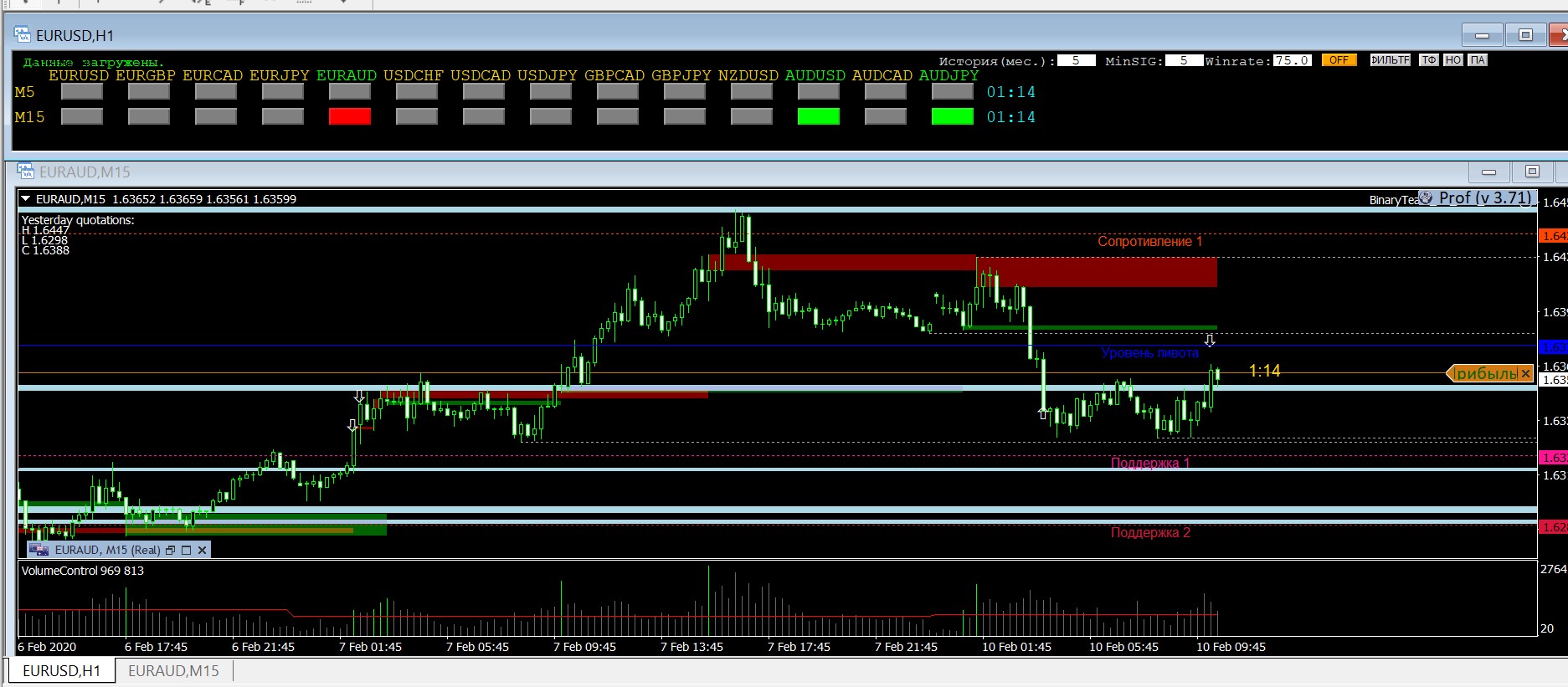
Task: Click the НО button
Action: point(1453,60)
